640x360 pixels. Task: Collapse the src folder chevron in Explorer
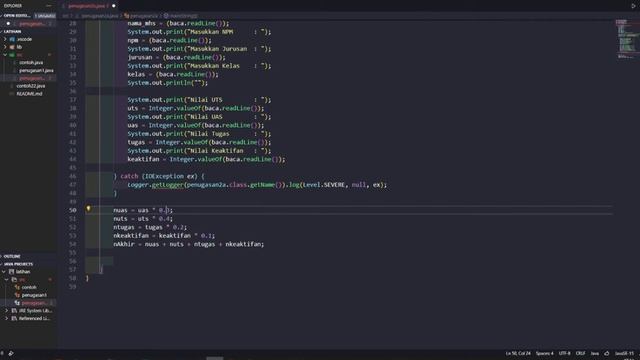5,55
